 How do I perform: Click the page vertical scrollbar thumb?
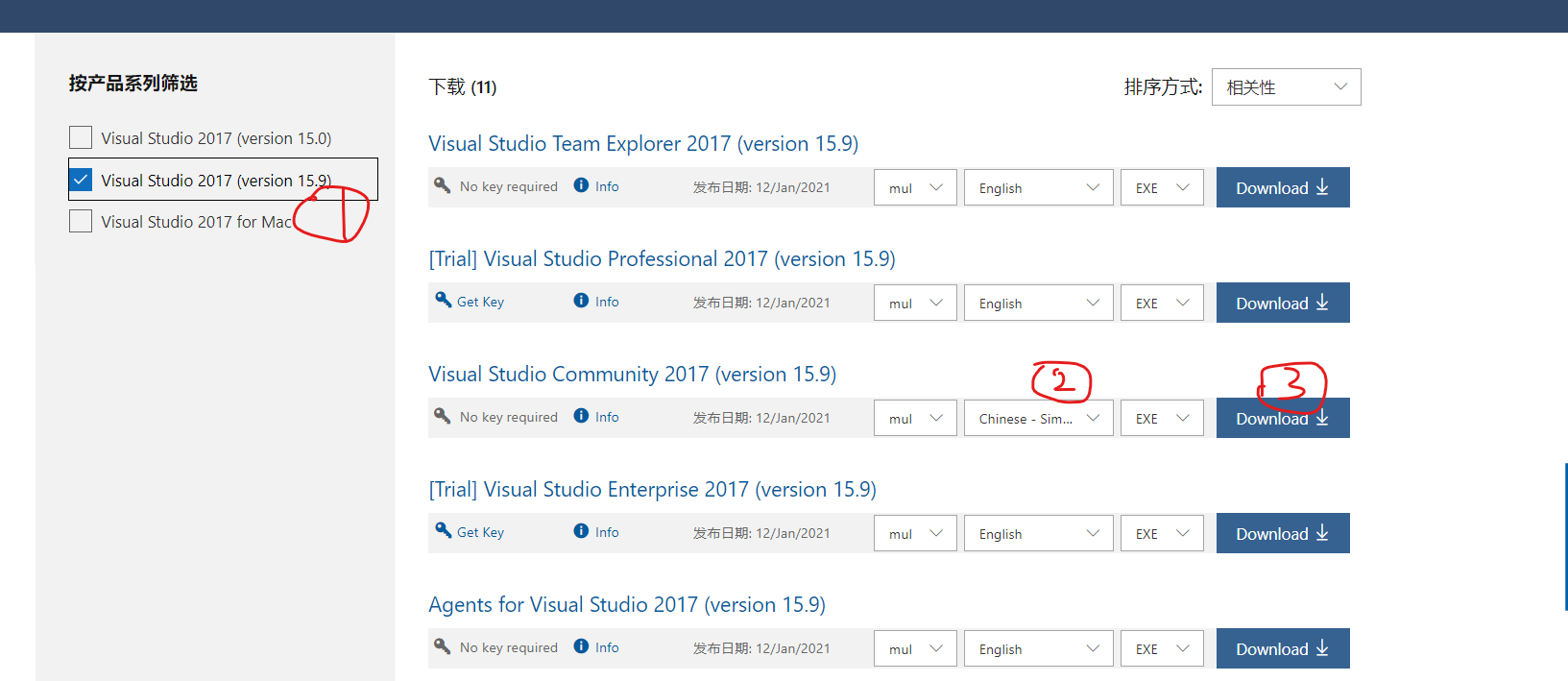[1566, 537]
